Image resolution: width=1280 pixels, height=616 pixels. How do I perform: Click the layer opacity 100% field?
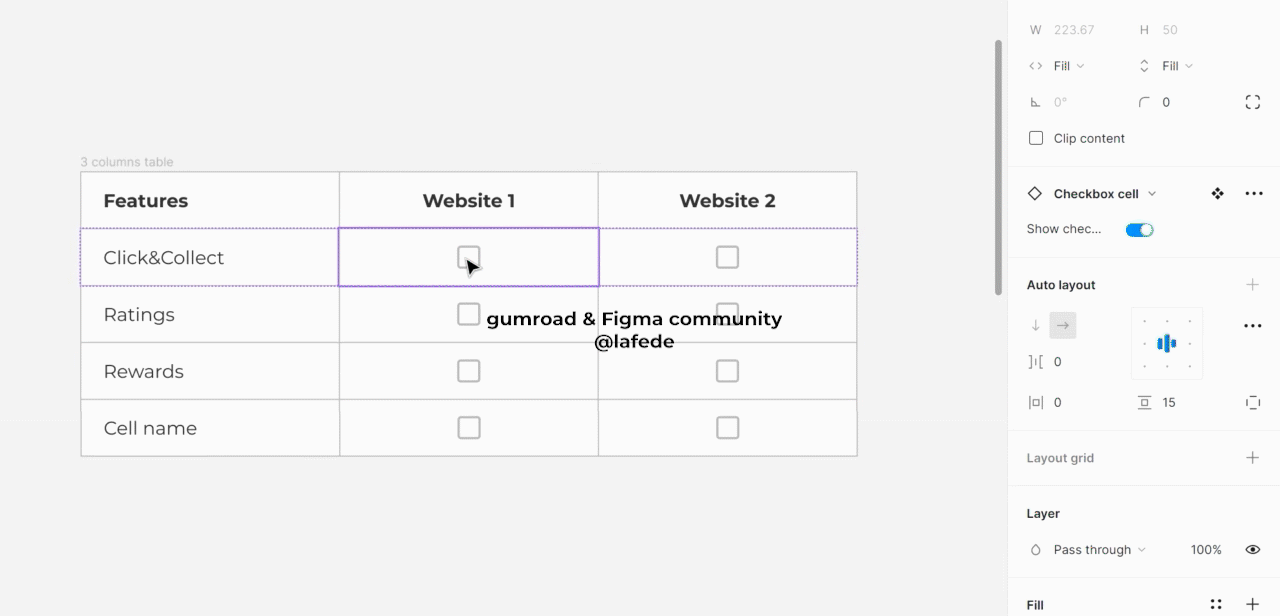[x=1206, y=550]
